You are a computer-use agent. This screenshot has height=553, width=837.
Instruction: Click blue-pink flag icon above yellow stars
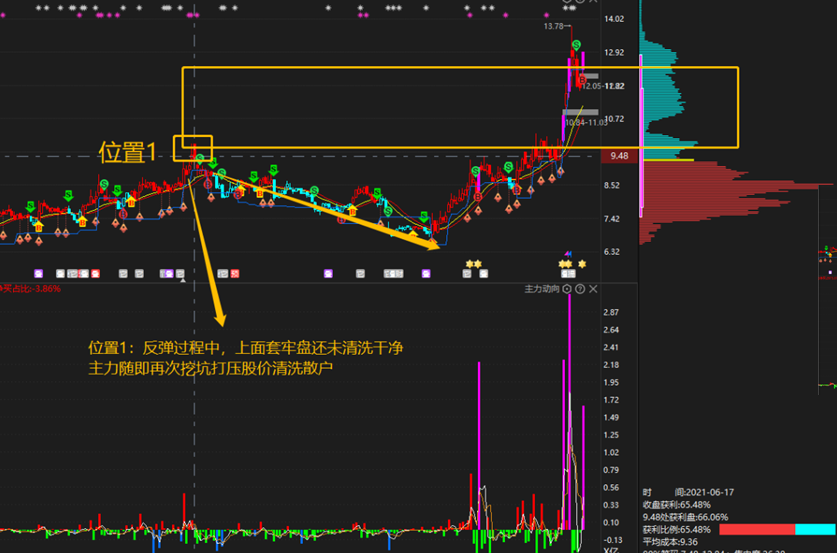coord(568,254)
